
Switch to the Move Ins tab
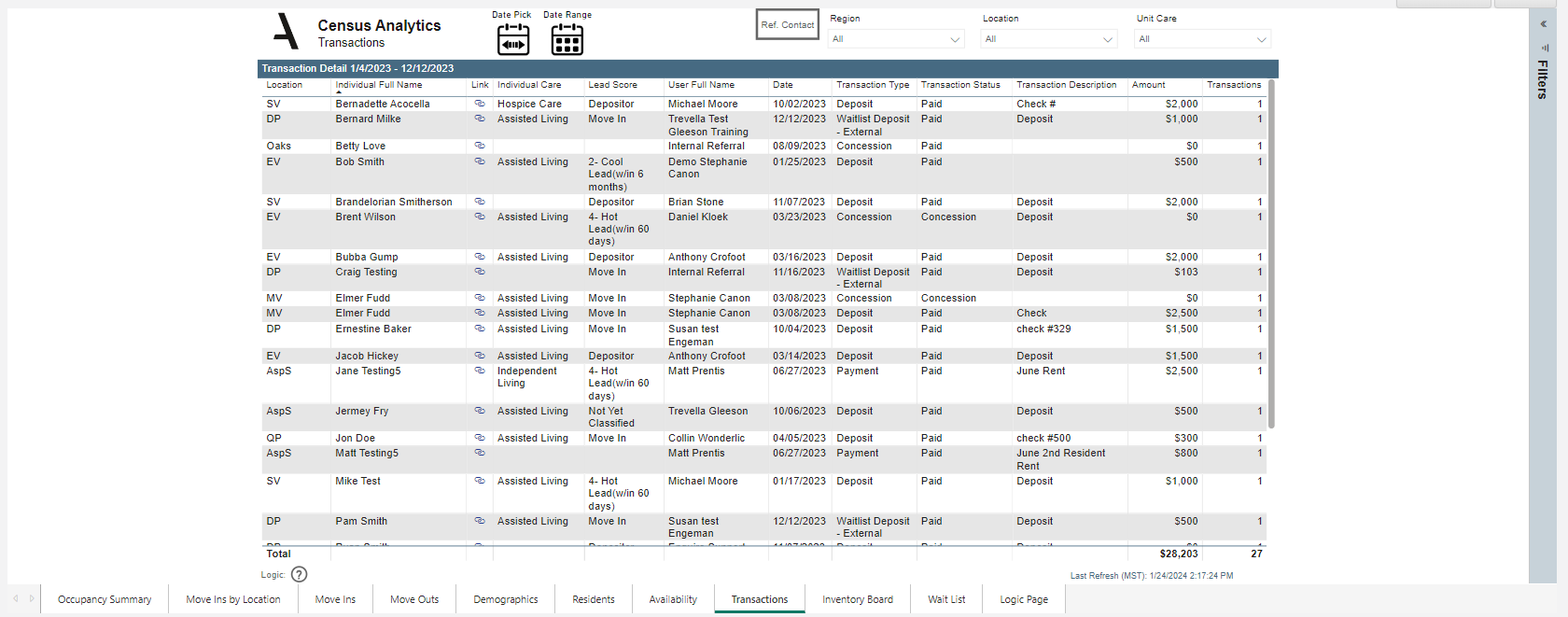(x=335, y=599)
